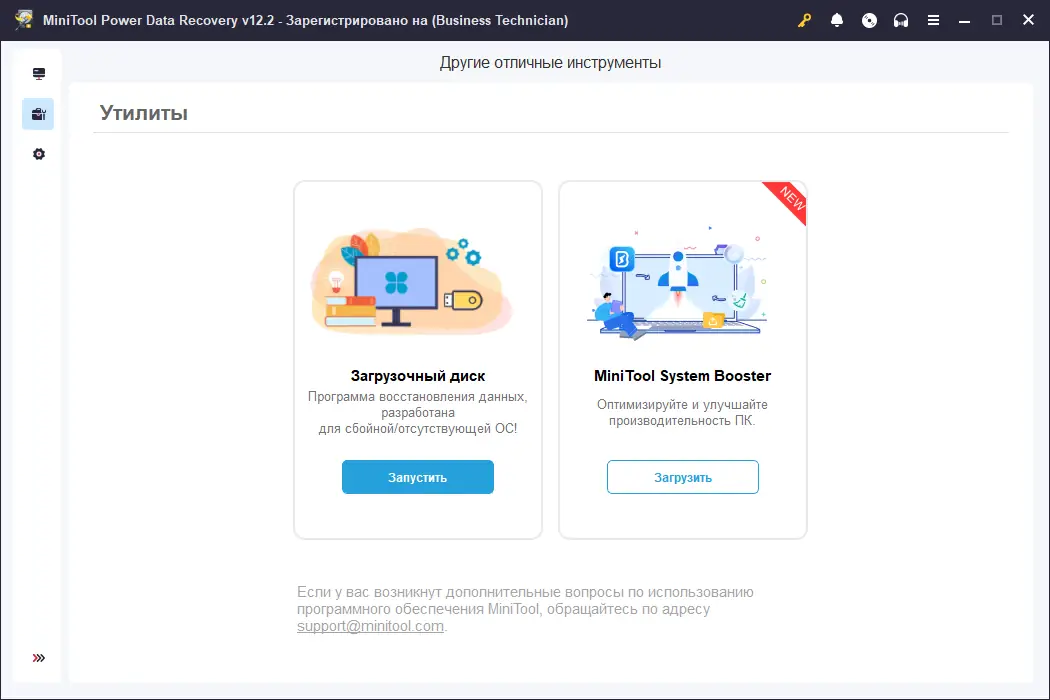
Task: Expand the sidebar with the double-arrow icon
Action: [39, 658]
